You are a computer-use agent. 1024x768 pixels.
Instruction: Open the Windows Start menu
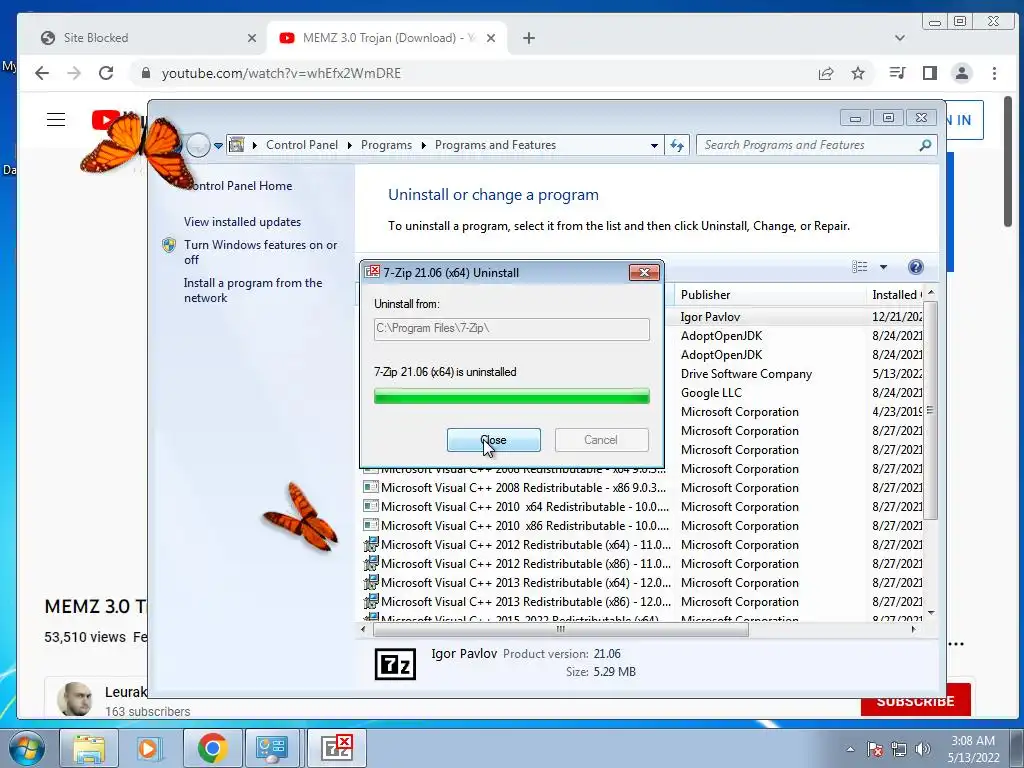(25, 748)
